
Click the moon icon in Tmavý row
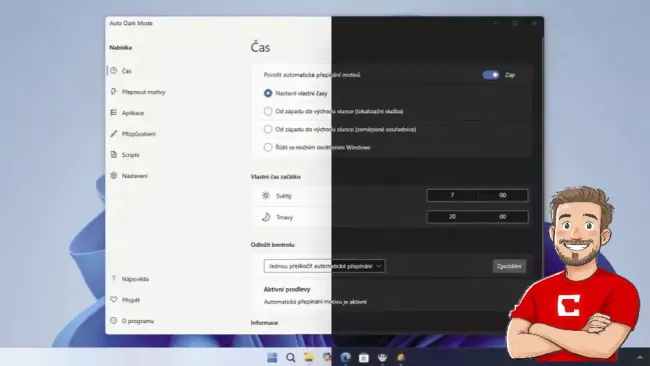(x=266, y=217)
